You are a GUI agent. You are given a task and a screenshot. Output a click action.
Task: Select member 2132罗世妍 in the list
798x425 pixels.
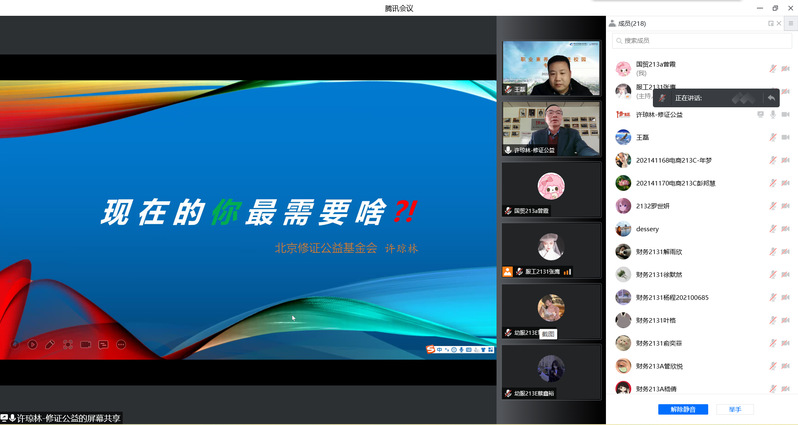658,206
